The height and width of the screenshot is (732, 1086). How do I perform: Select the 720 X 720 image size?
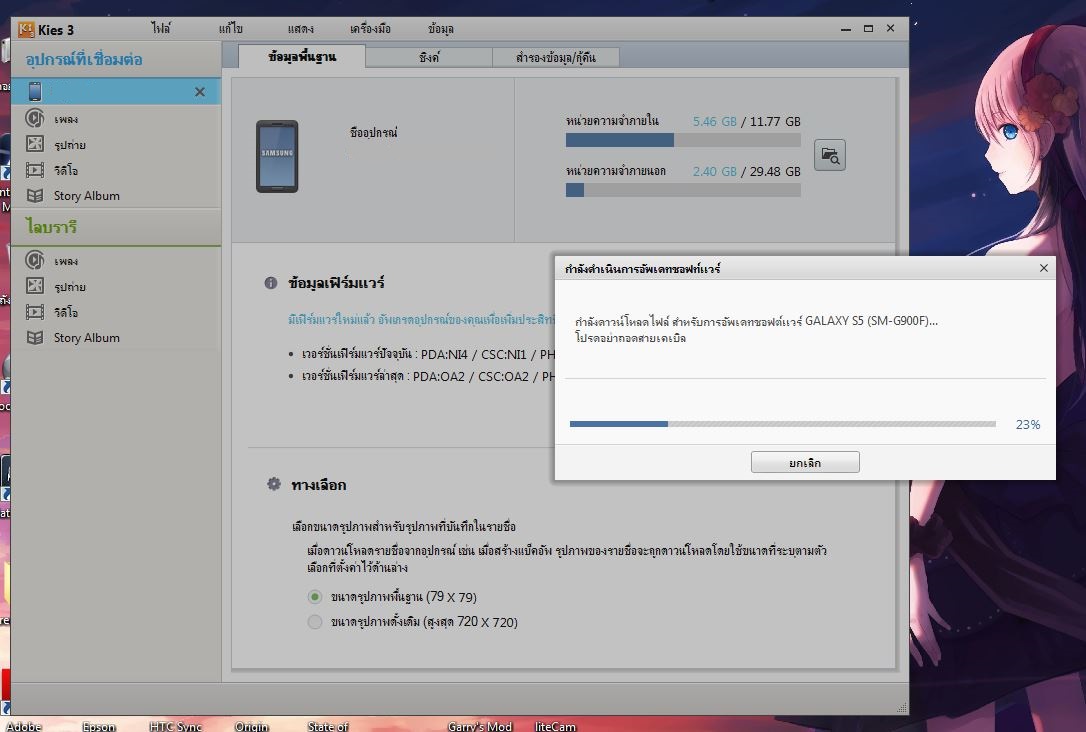point(315,621)
